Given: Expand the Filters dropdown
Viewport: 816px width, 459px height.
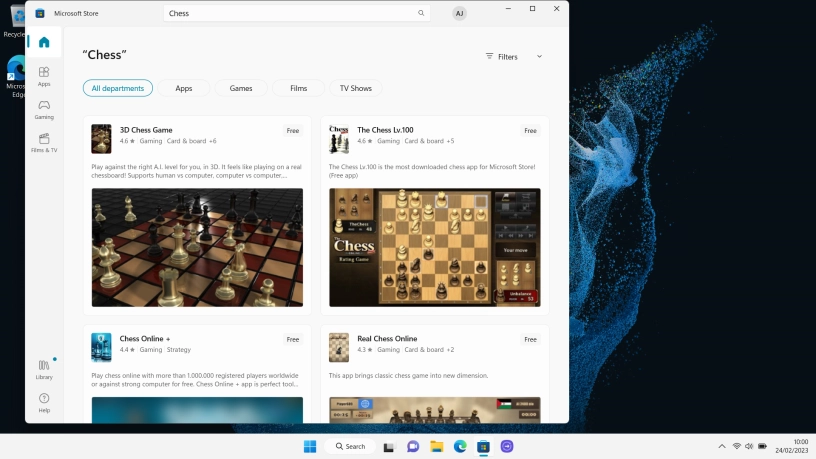Looking at the screenshot, I should (x=502, y=57).
